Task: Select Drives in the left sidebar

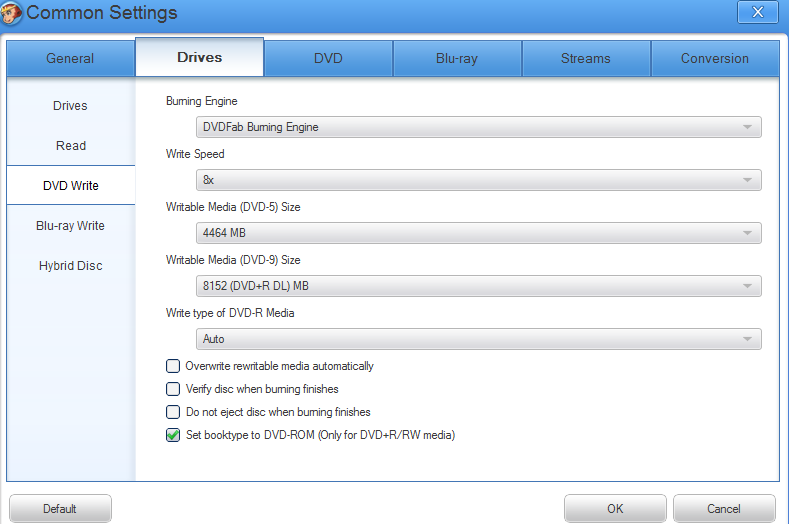Action: point(70,106)
